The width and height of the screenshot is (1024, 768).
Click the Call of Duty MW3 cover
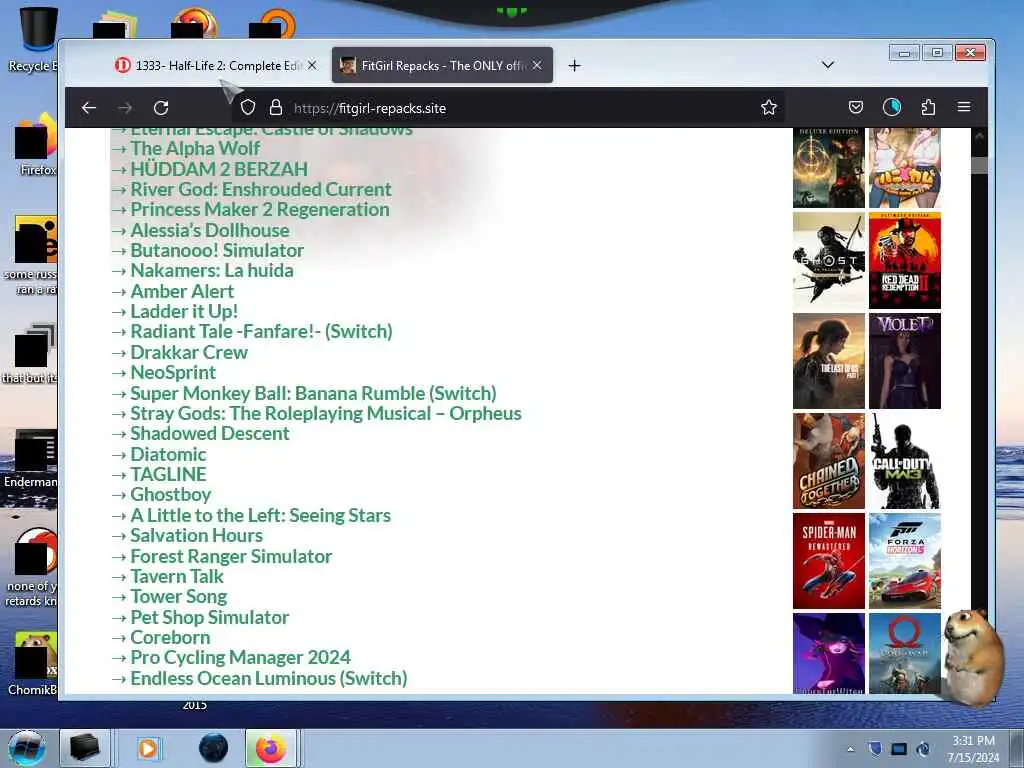tap(904, 461)
